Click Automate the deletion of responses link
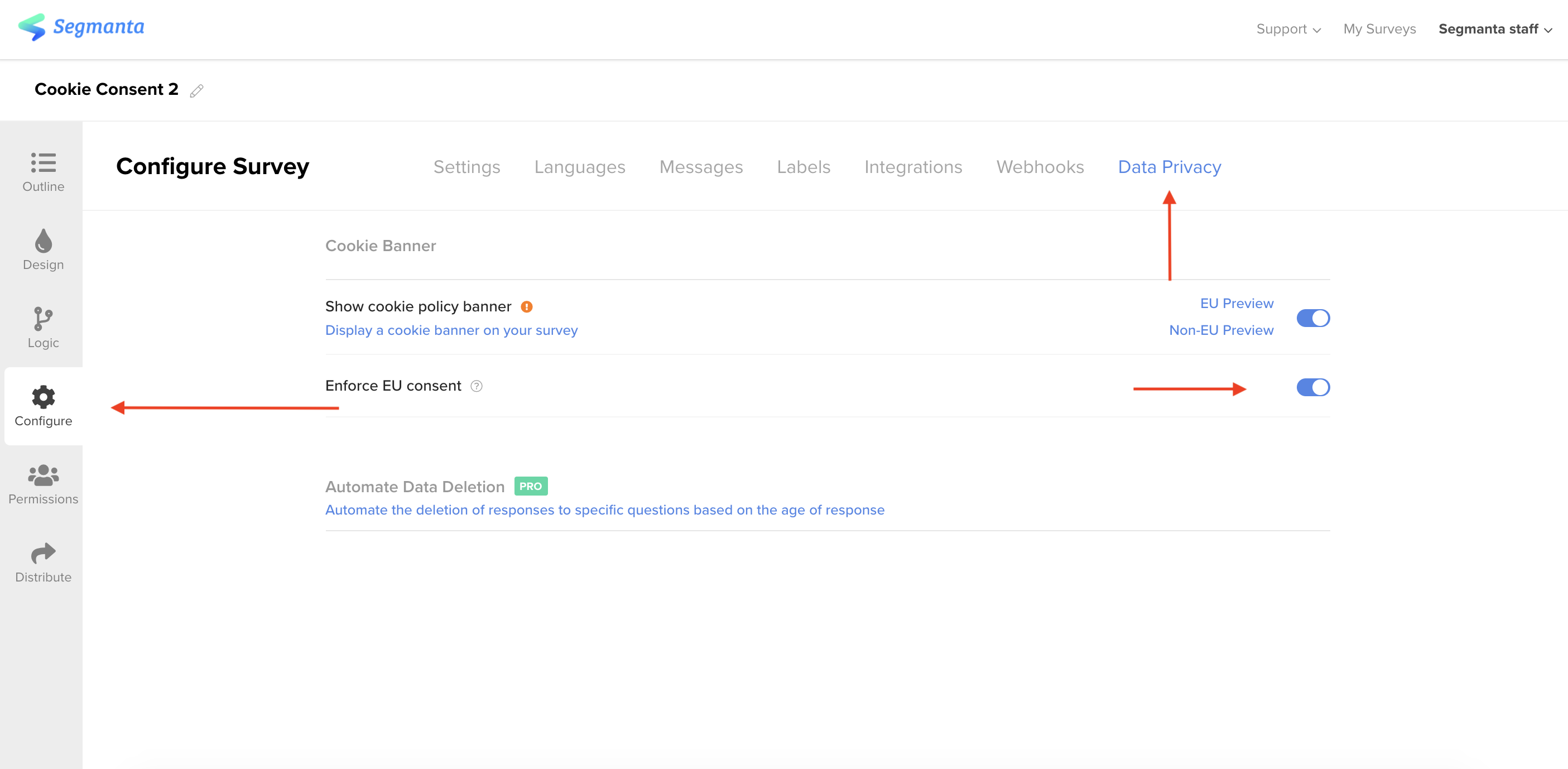 [x=604, y=510]
